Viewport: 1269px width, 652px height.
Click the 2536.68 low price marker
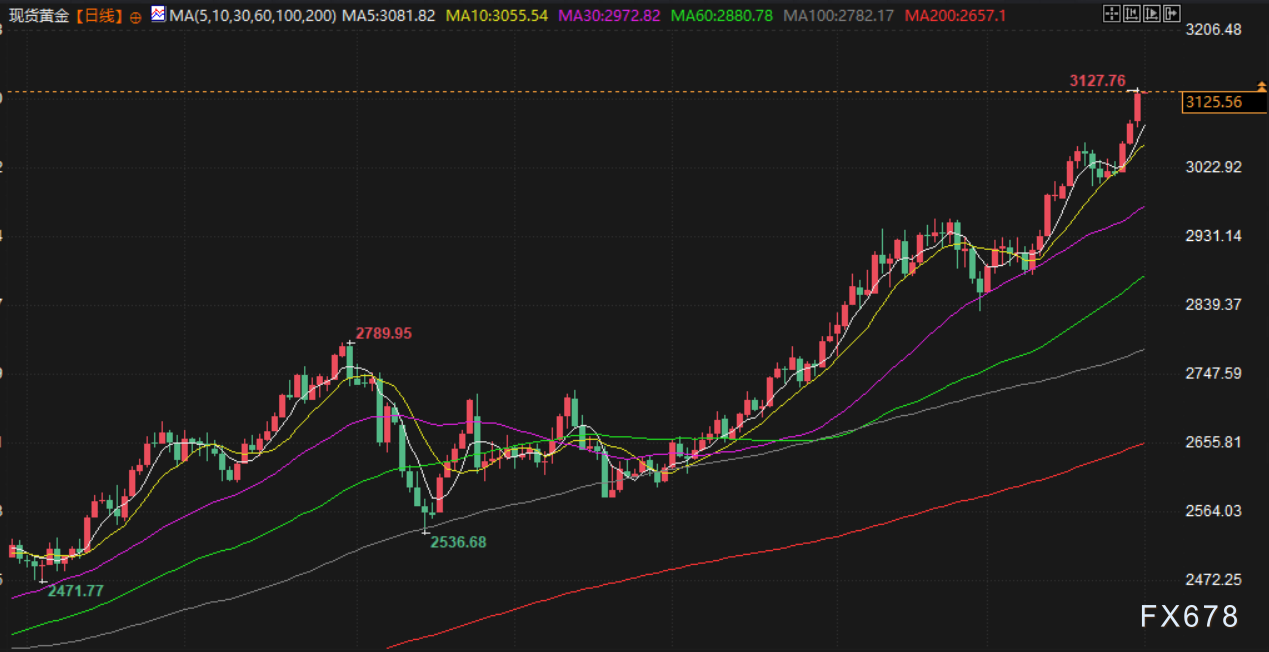458,542
